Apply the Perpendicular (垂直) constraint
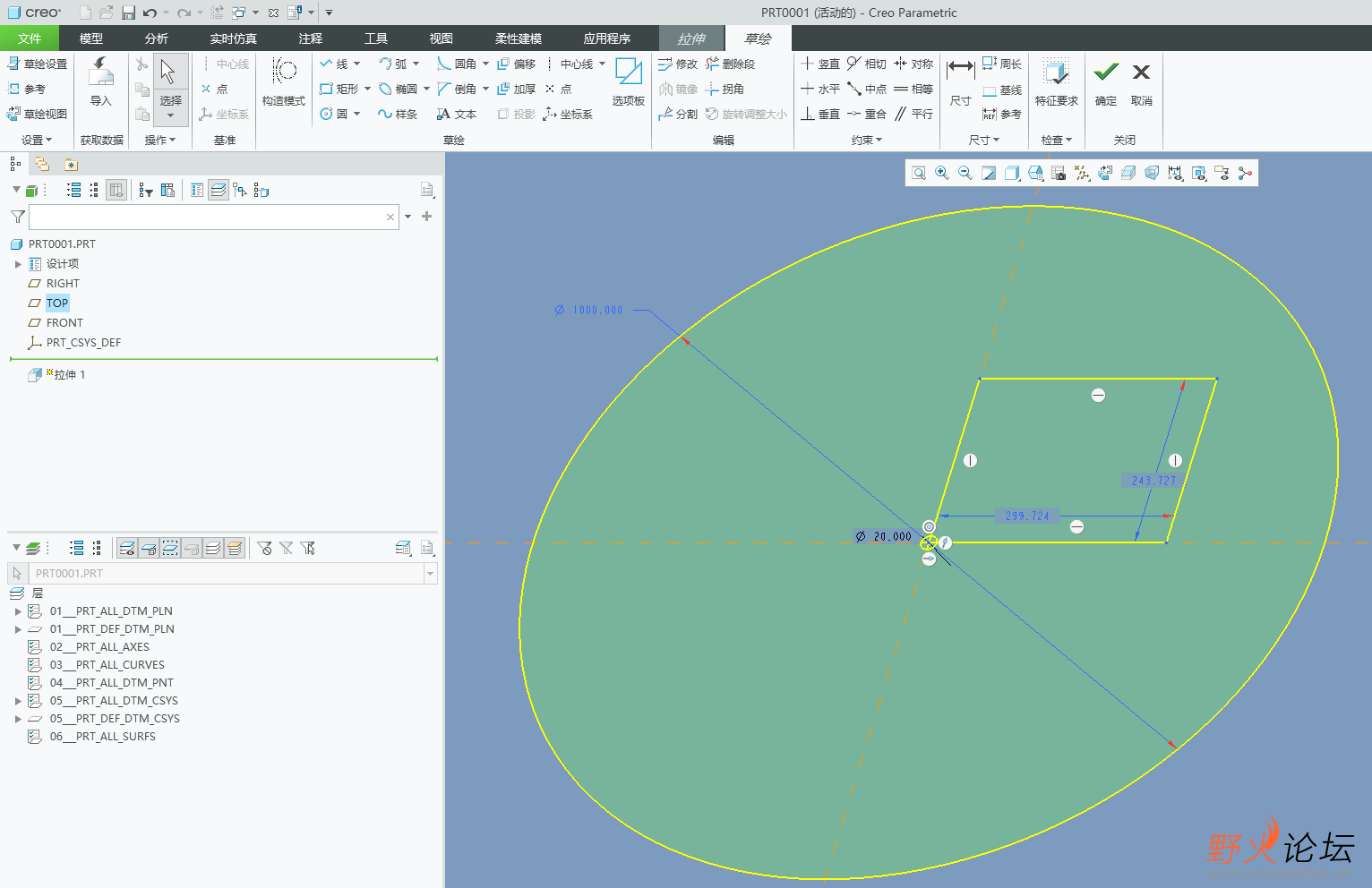This screenshot has width=1372, height=888. point(819,114)
